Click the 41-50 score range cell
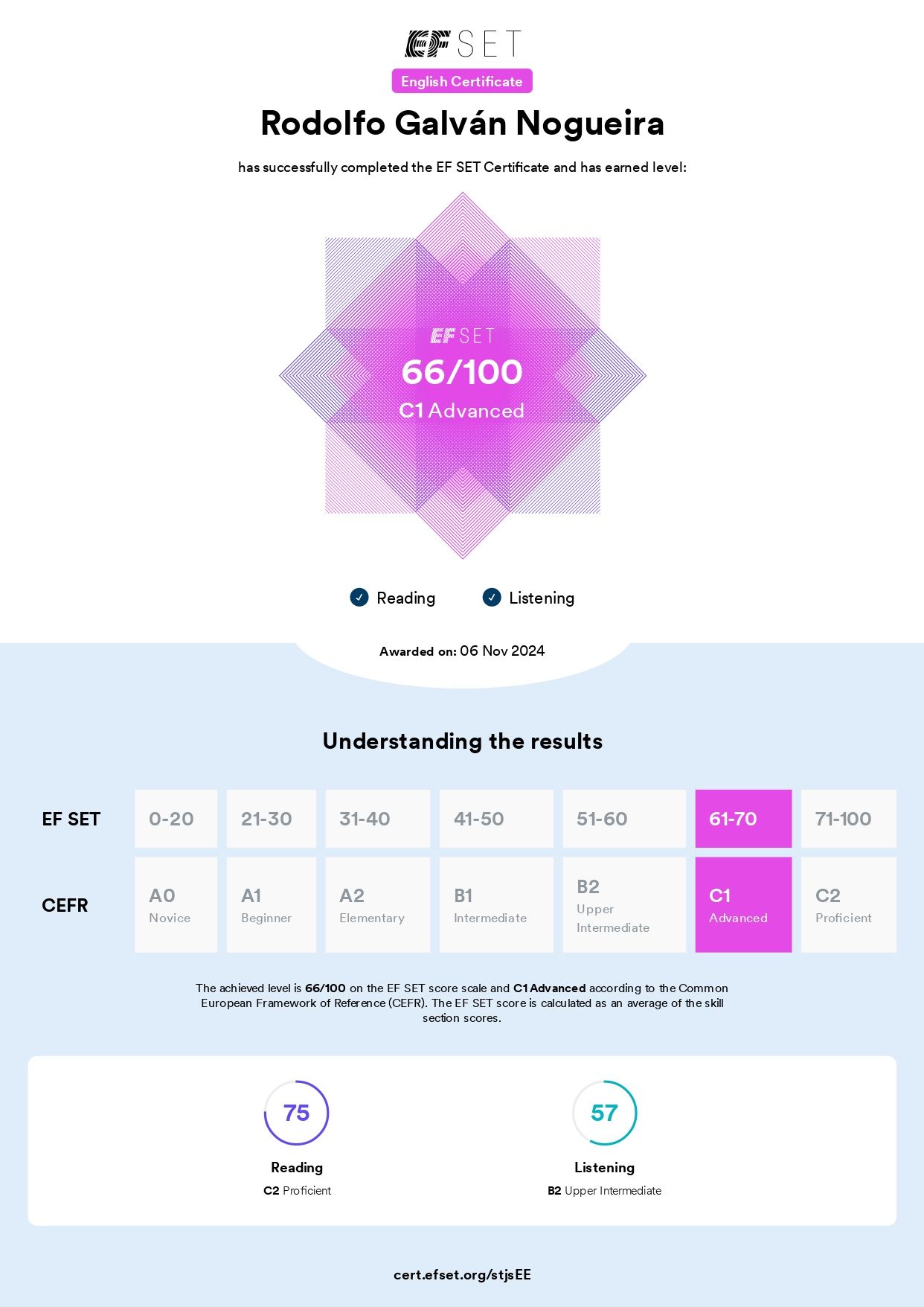This screenshot has height=1307, width=924. (x=496, y=819)
